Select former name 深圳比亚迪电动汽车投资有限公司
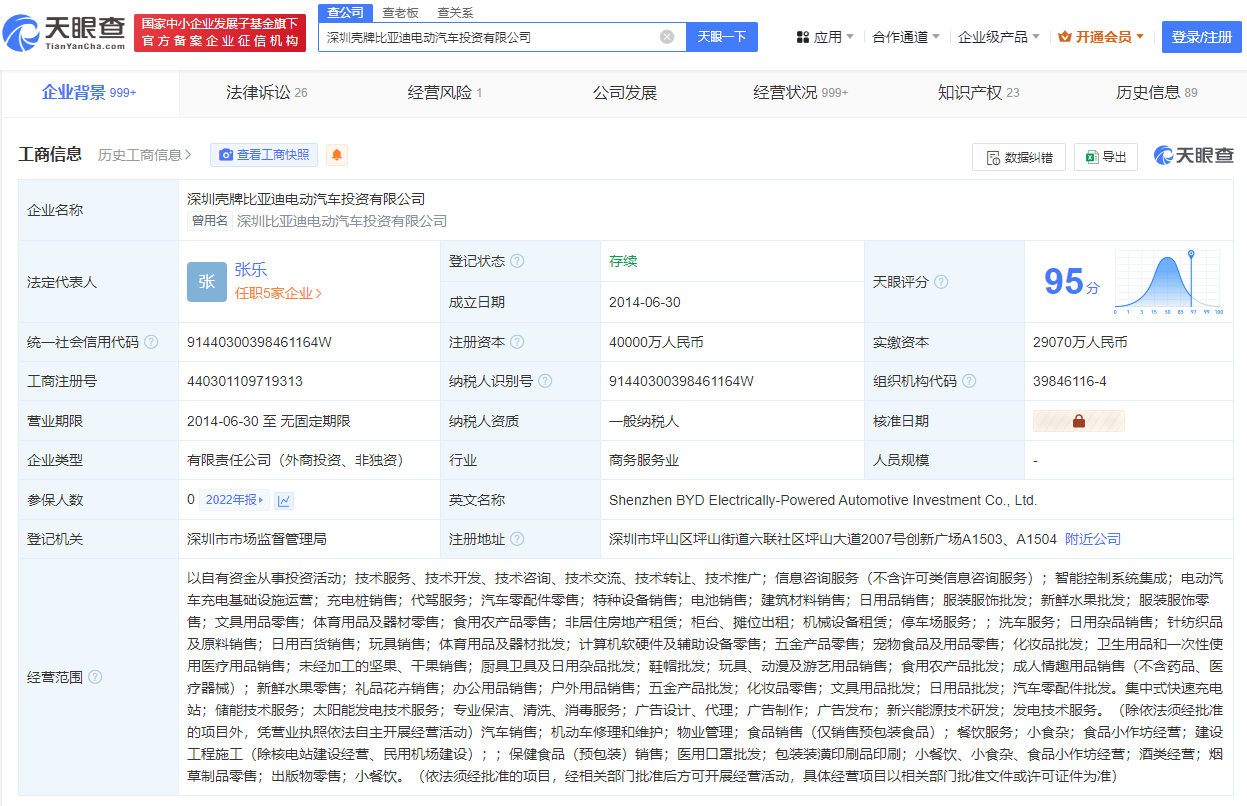This screenshot has height=806, width=1247. [x=342, y=221]
